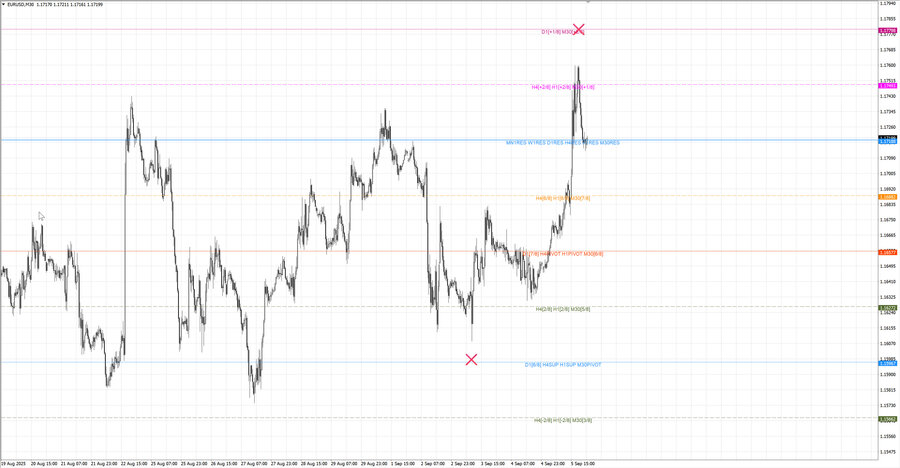Select the 'D1[6/8] H4SUP H1SUP M30PIVOT' label

[x=563, y=365]
